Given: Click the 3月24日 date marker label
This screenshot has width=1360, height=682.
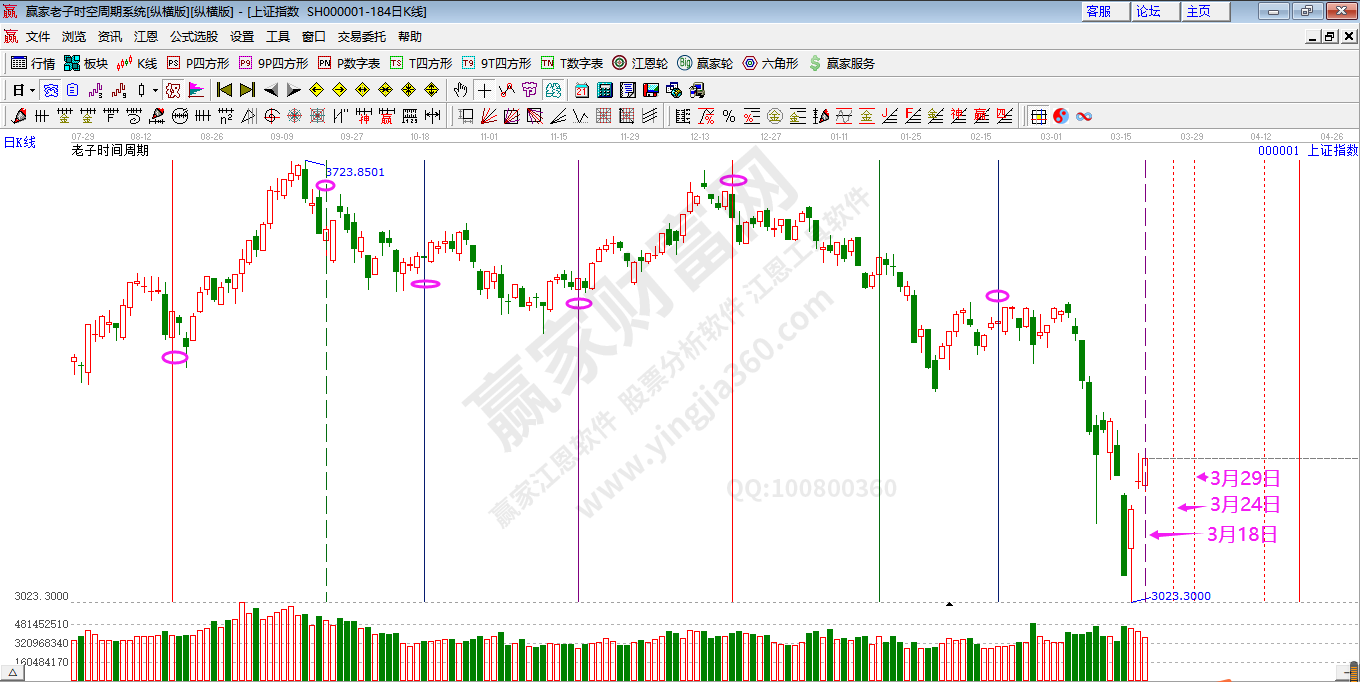Looking at the screenshot, I should (1244, 505).
